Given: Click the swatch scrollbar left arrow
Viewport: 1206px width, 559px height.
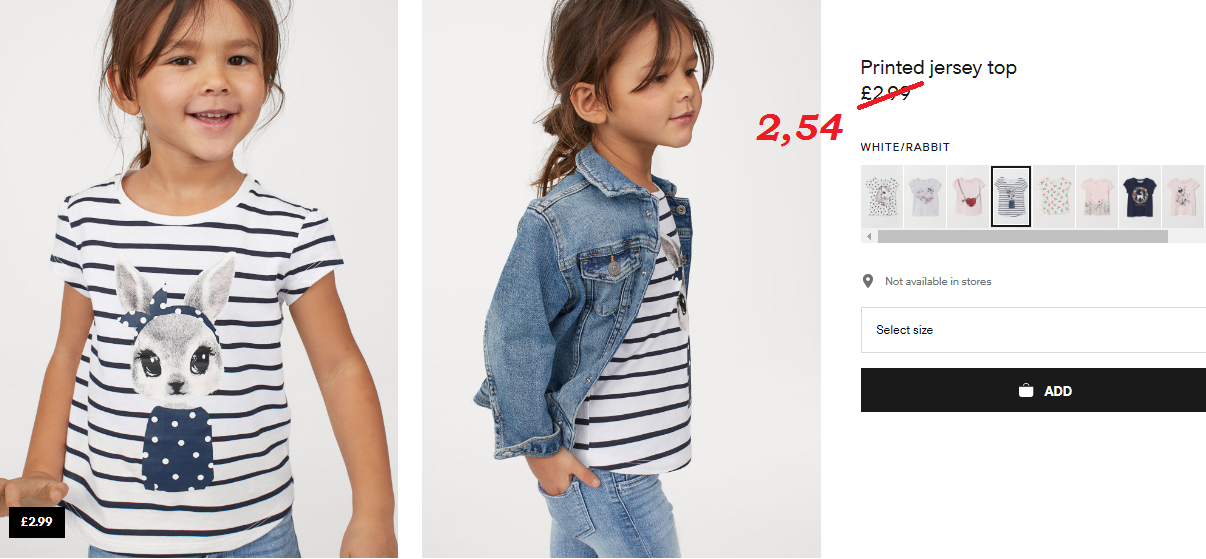Looking at the screenshot, I should point(869,237).
